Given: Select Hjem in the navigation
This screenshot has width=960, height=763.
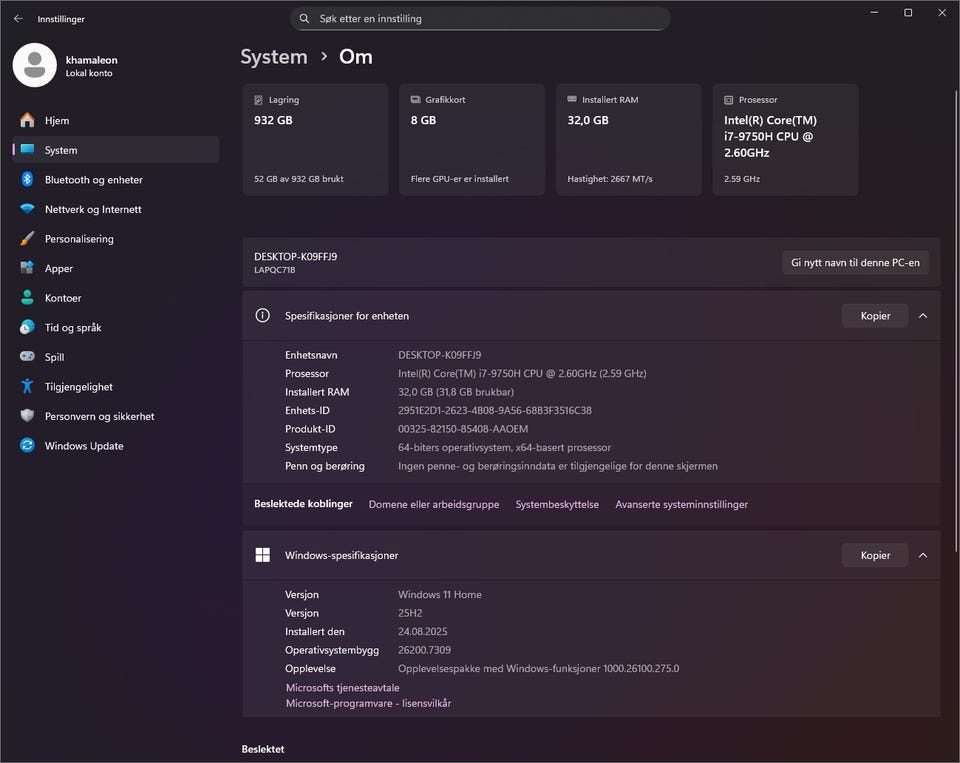Looking at the screenshot, I should (57, 120).
